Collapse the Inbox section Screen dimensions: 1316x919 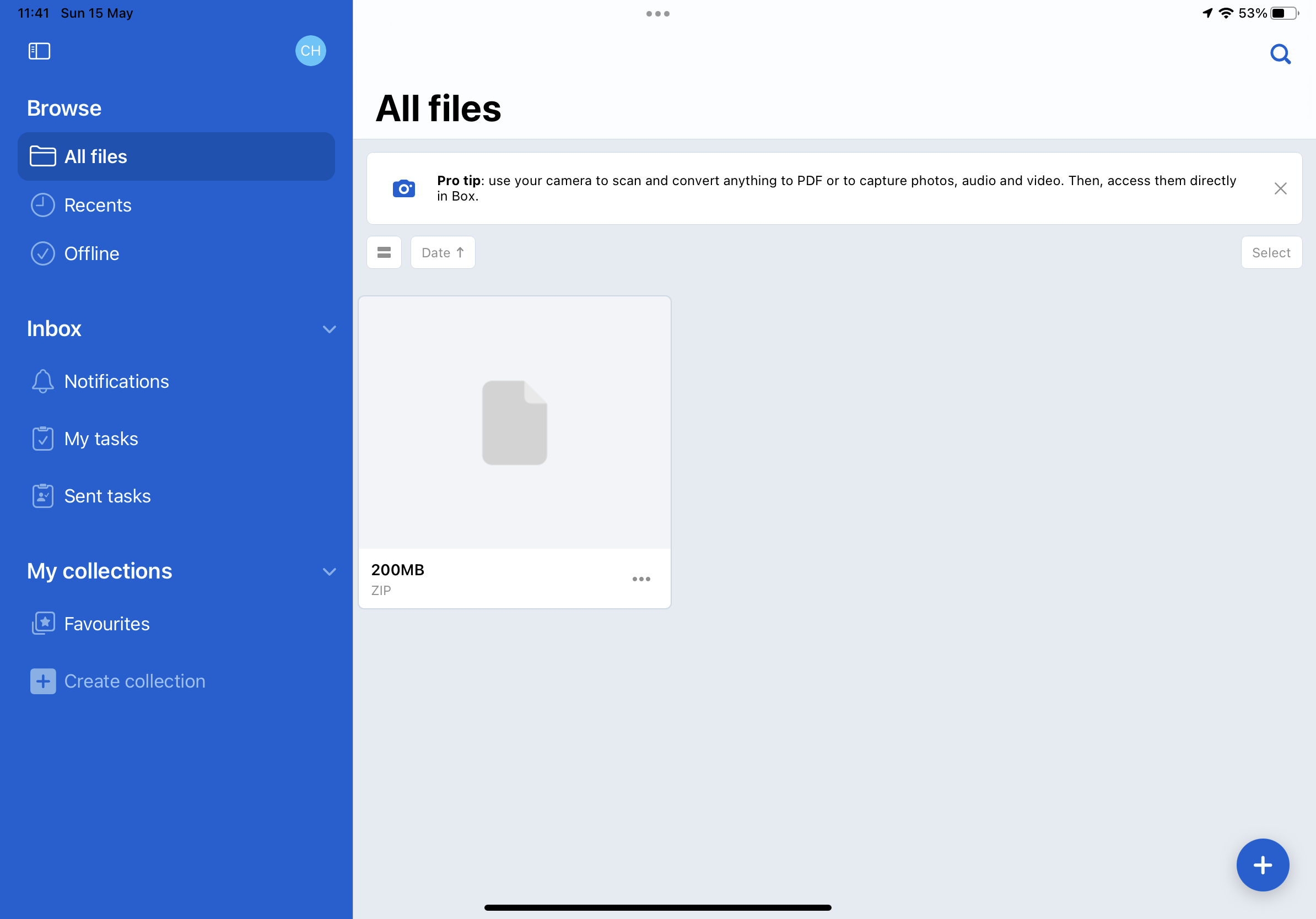[329, 329]
